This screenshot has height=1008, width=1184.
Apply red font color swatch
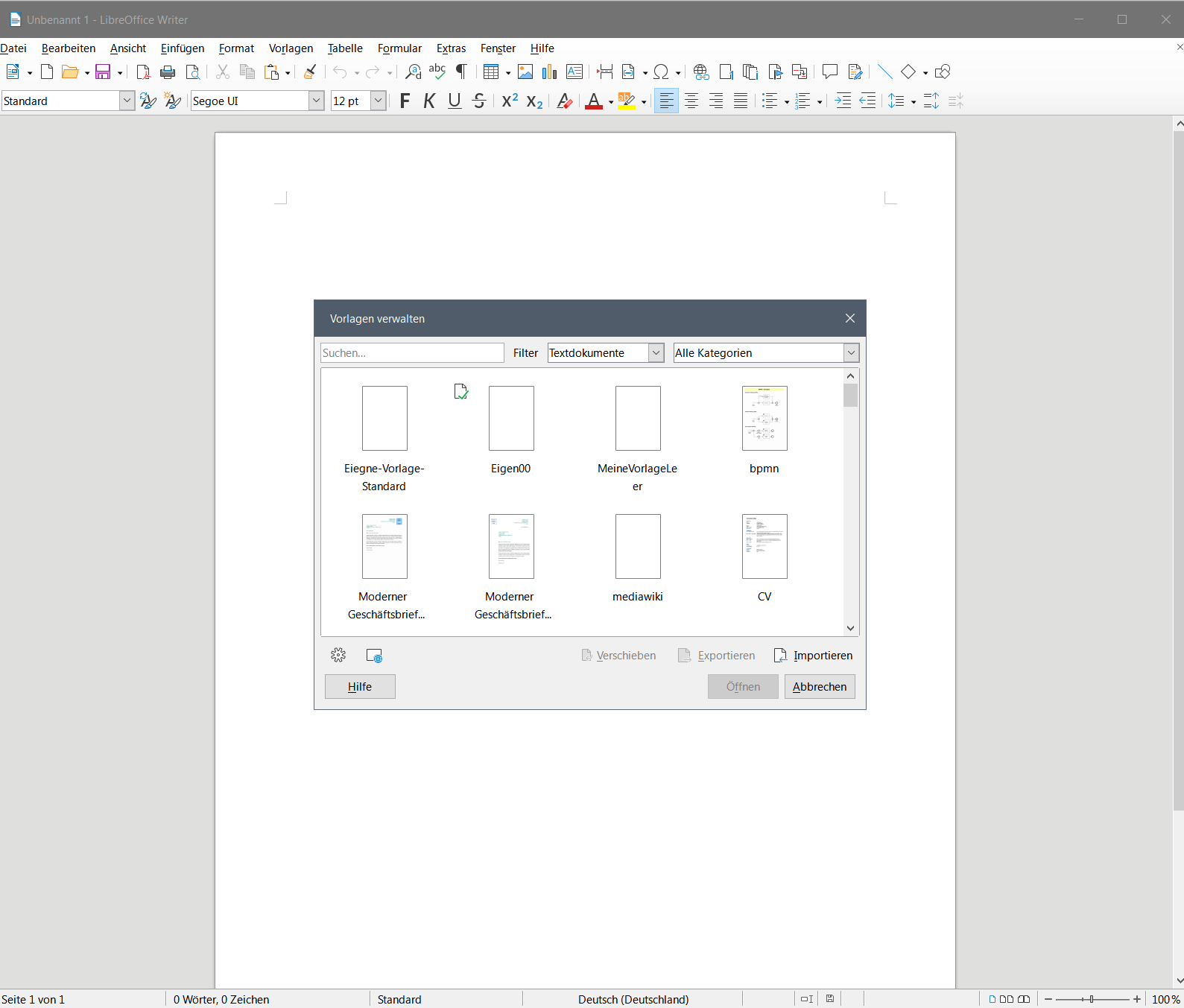594,101
